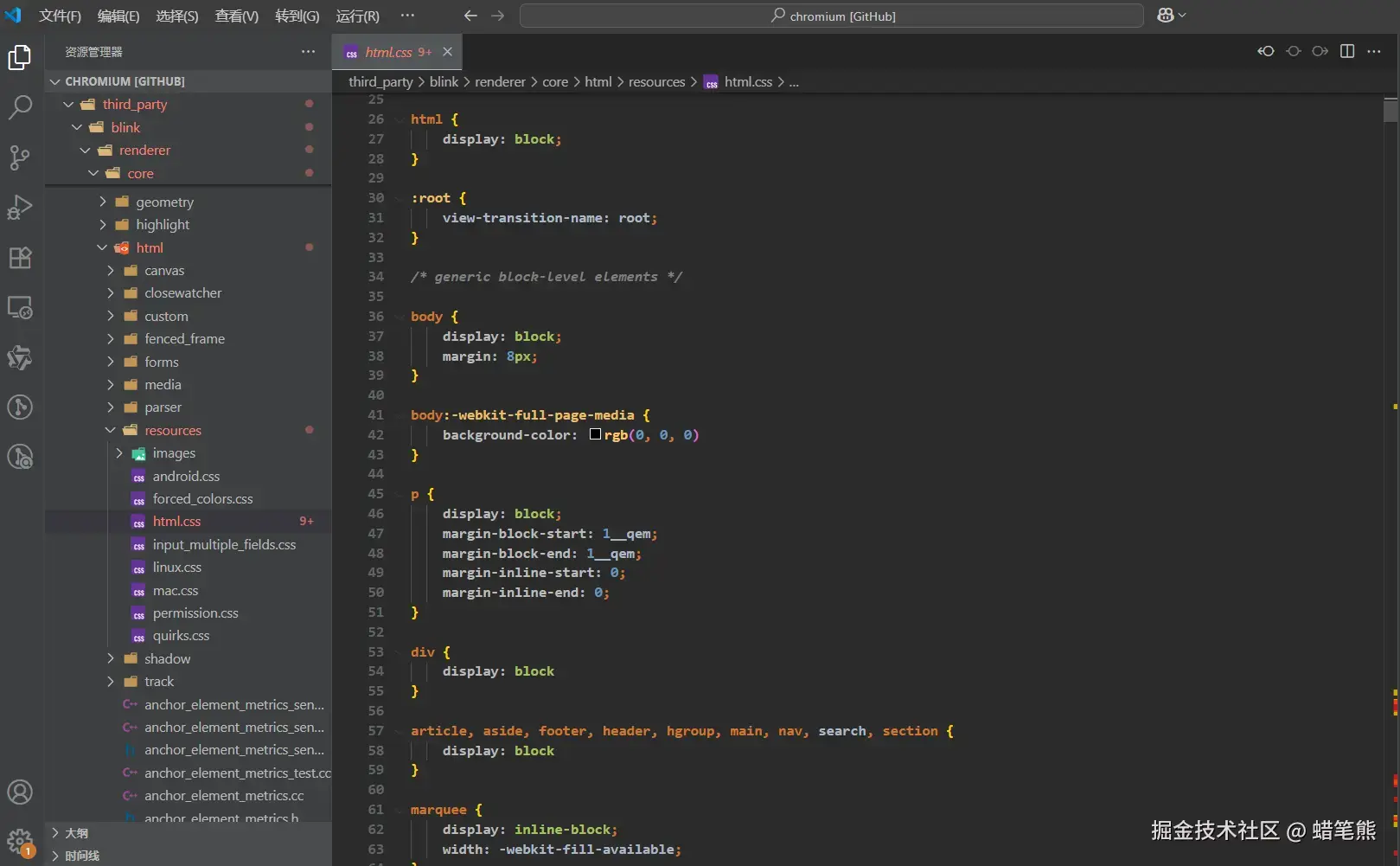Image resolution: width=1400 pixels, height=866 pixels.
Task: Click the rgb(0, 0, 0) color swatch
Action: click(595, 434)
